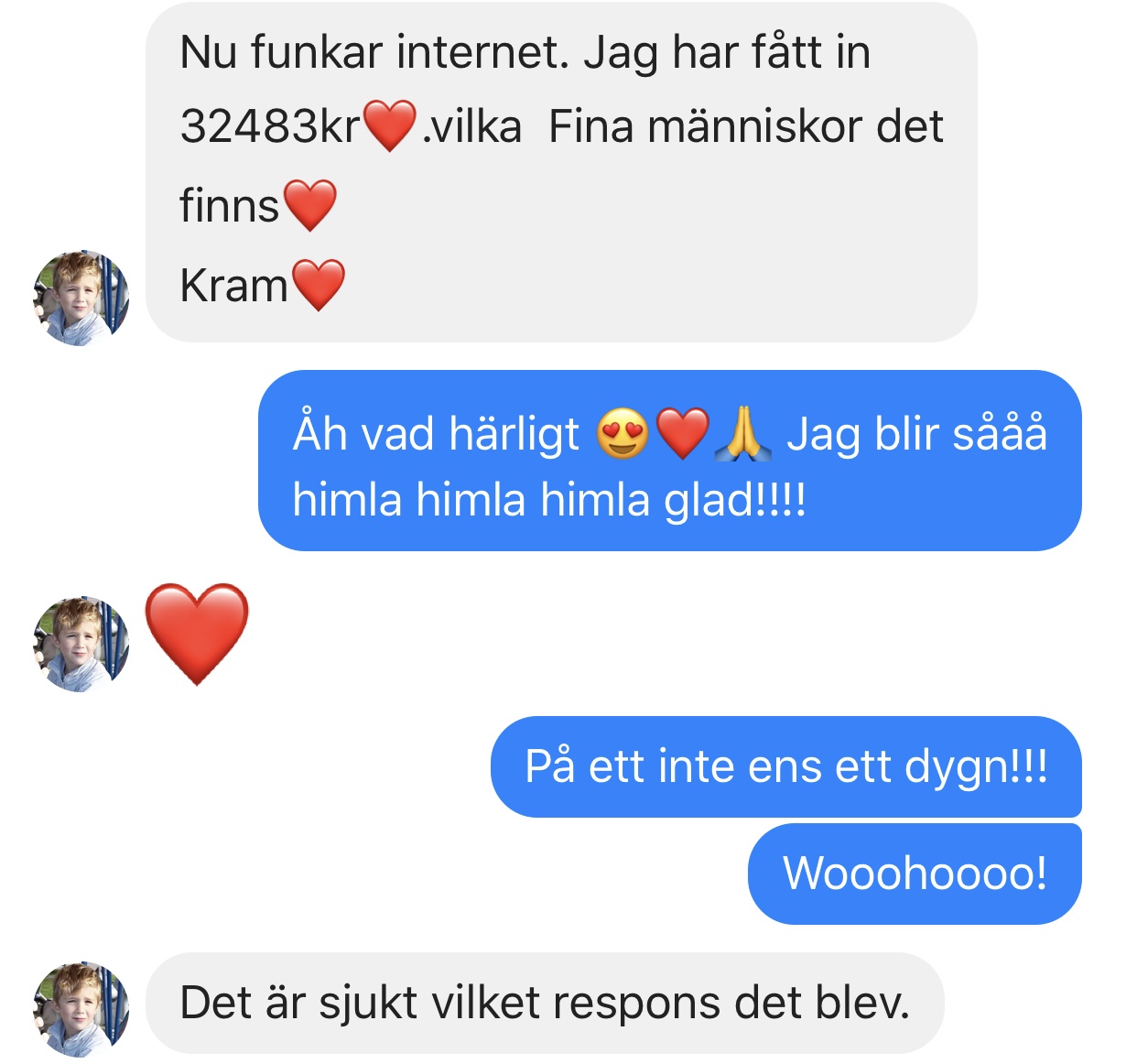
Task: Tap the avatar next to the large heart
Action: click(81, 644)
